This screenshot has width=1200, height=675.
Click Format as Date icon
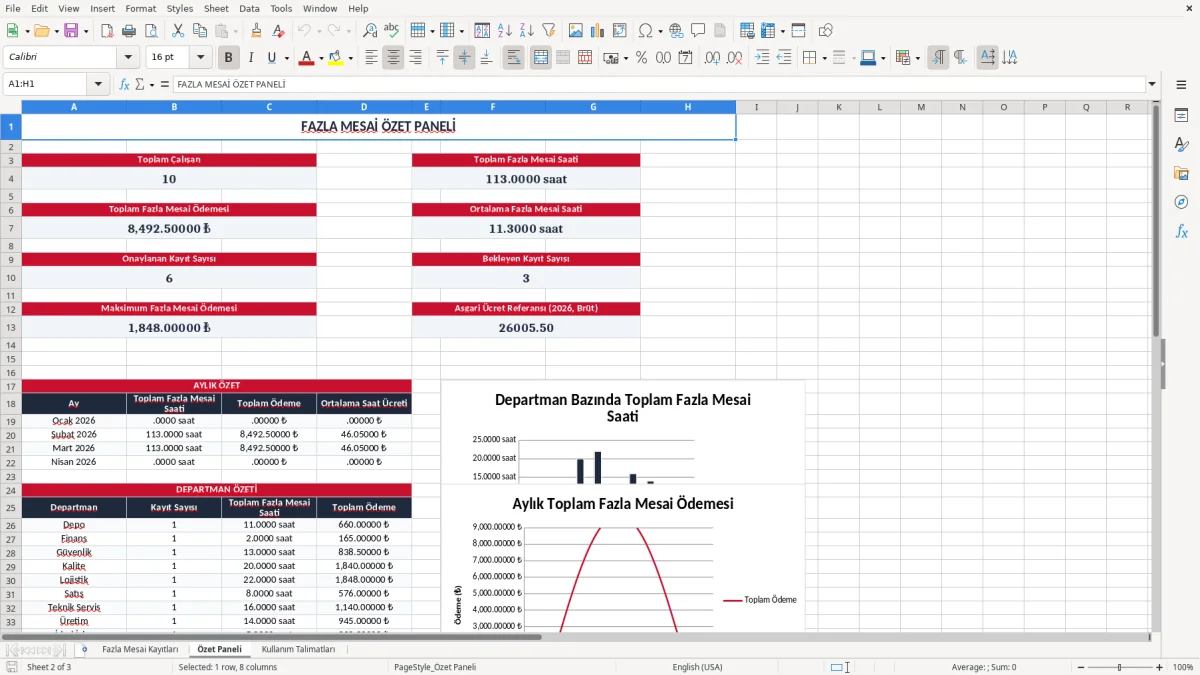(685, 58)
